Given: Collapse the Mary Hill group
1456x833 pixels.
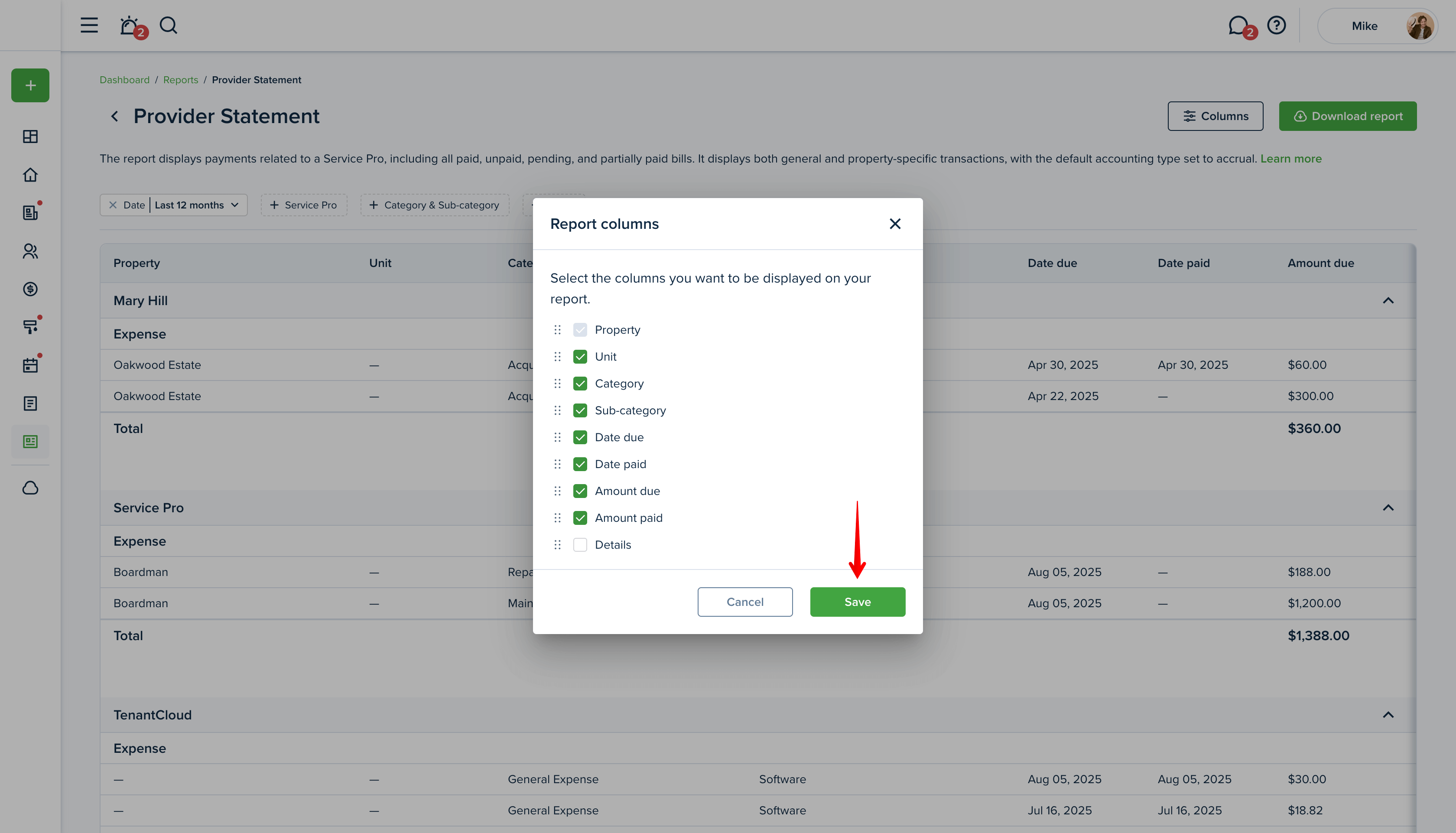Looking at the screenshot, I should pos(1388,300).
